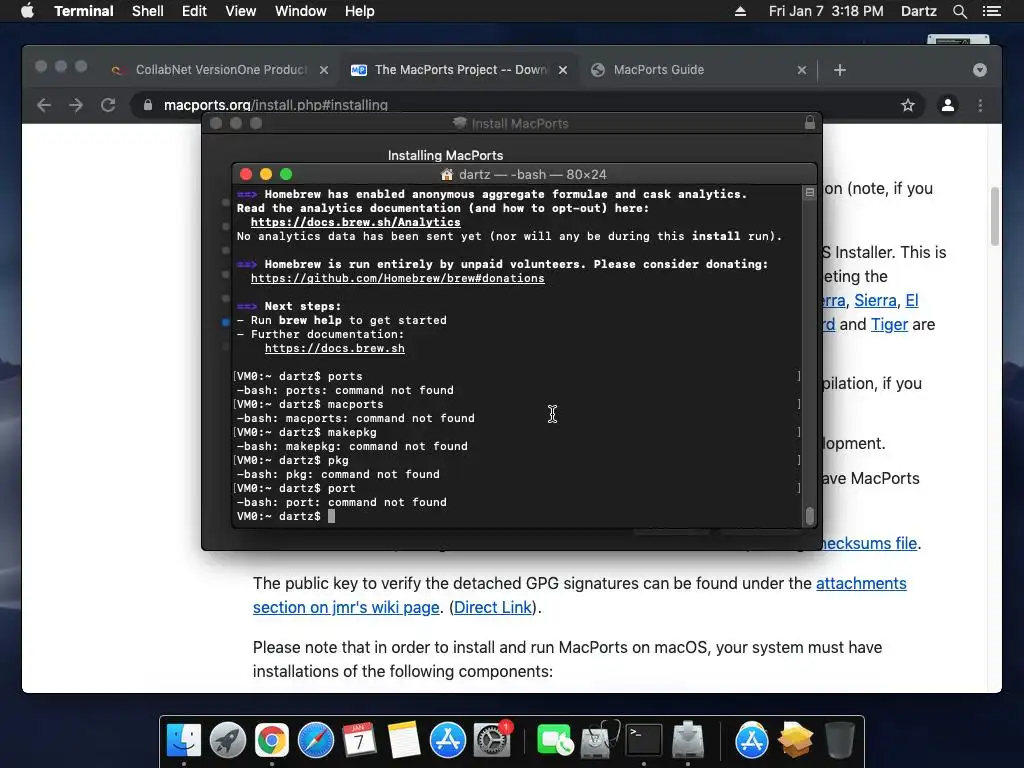
Task: Open section on jmr's wiki page link
Action: point(346,607)
